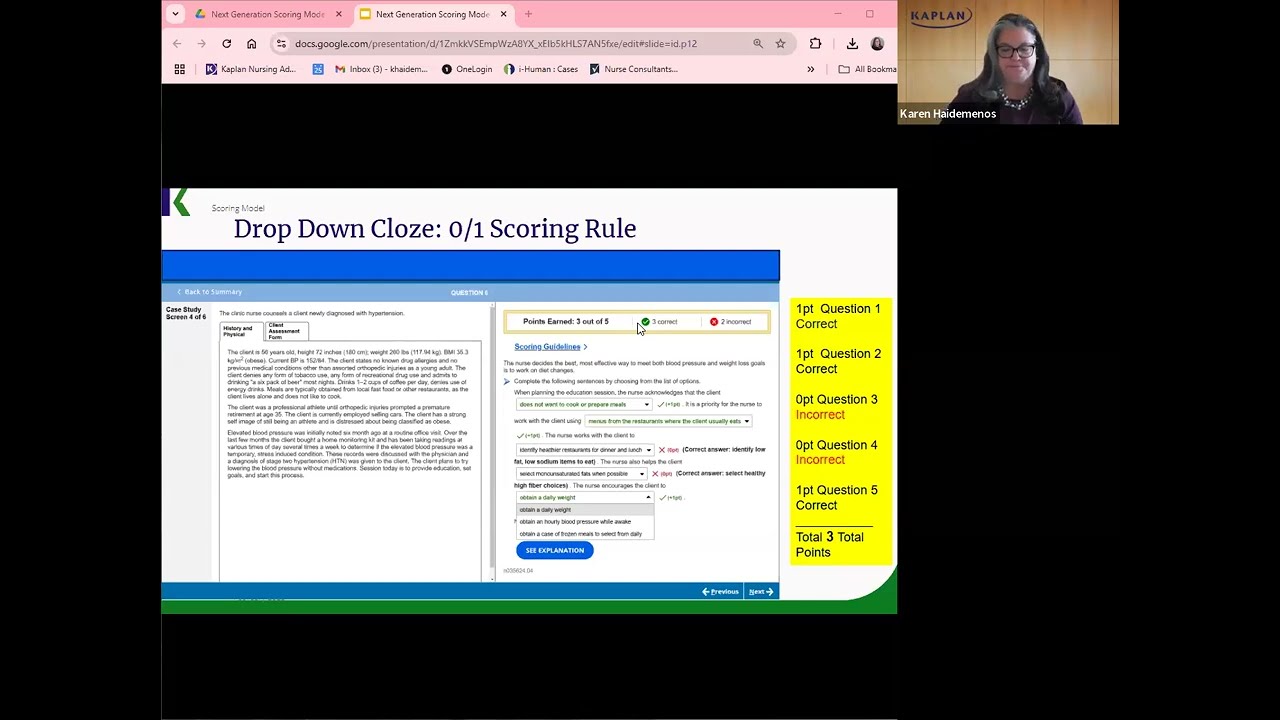Open the i-Human : Cases bookmark
Viewport: 1280px width, 720px height.
[541, 69]
